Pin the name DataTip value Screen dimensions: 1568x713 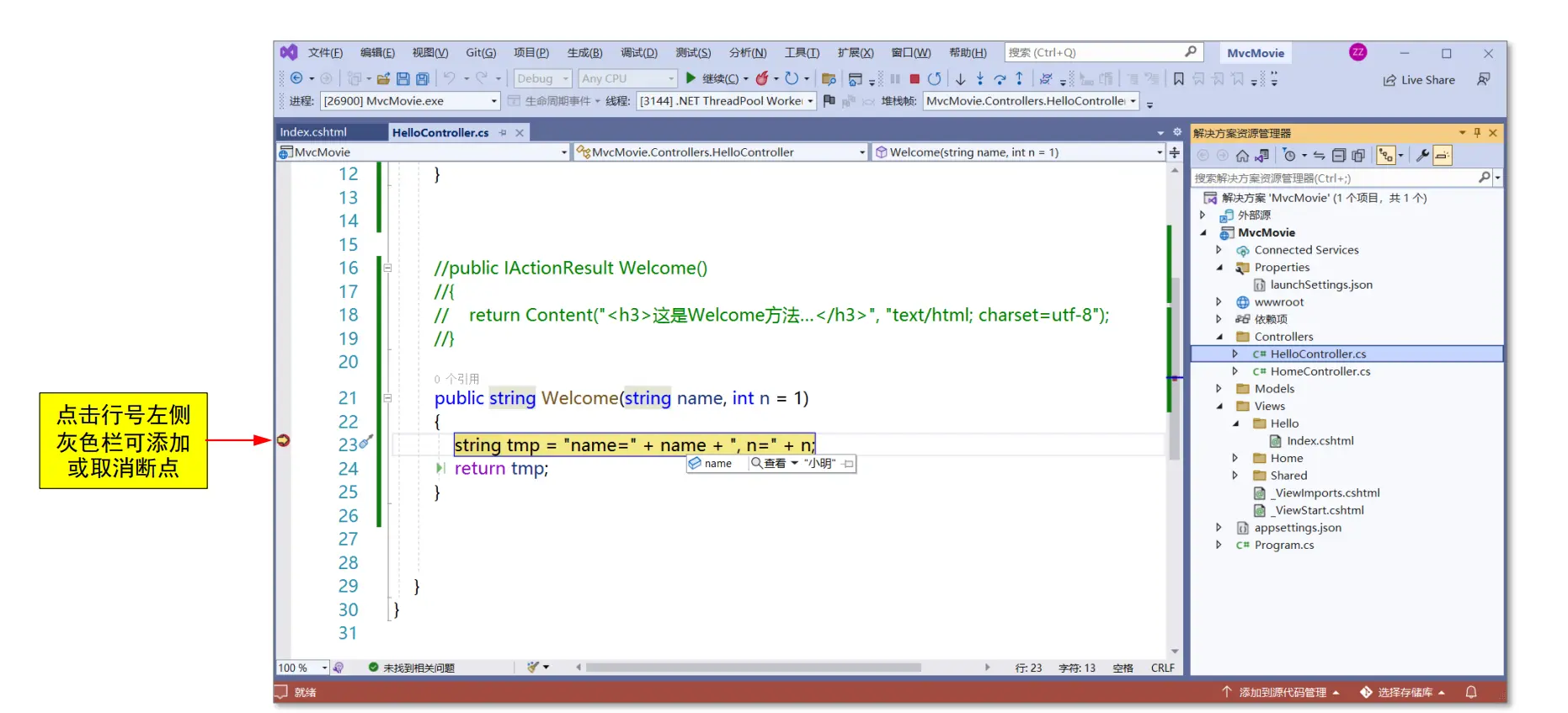click(848, 464)
